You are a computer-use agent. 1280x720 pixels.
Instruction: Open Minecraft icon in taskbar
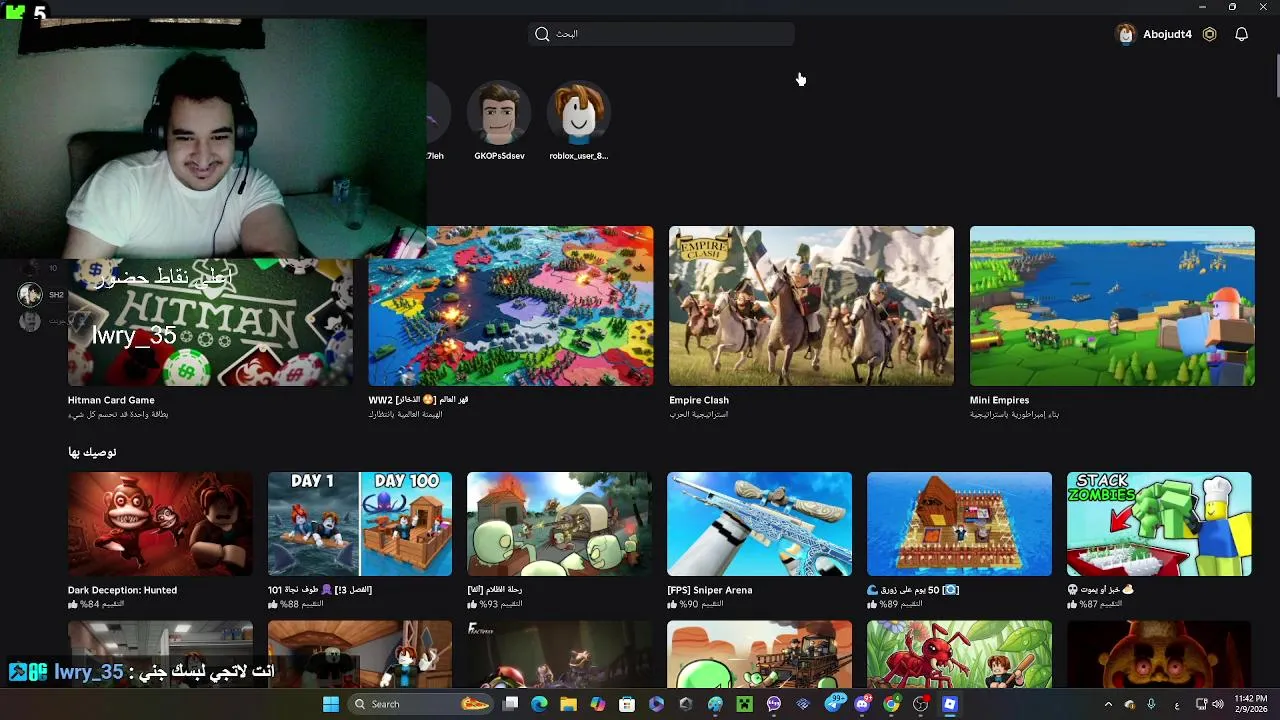[x=744, y=704]
